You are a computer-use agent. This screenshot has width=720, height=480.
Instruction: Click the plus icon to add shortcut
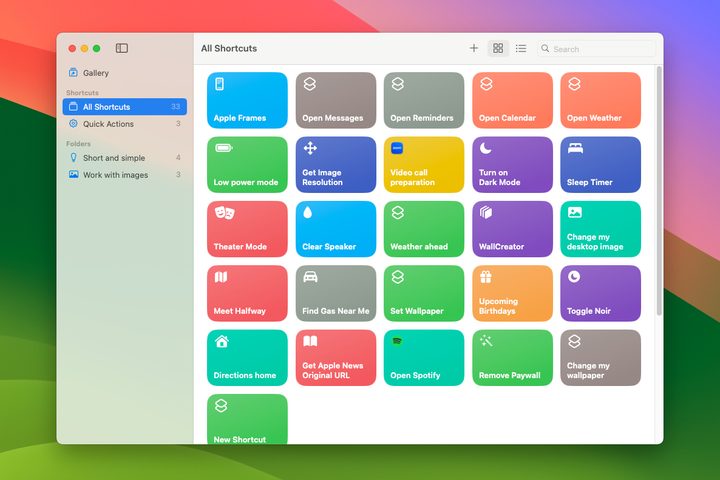pyautogui.click(x=473, y=48)
